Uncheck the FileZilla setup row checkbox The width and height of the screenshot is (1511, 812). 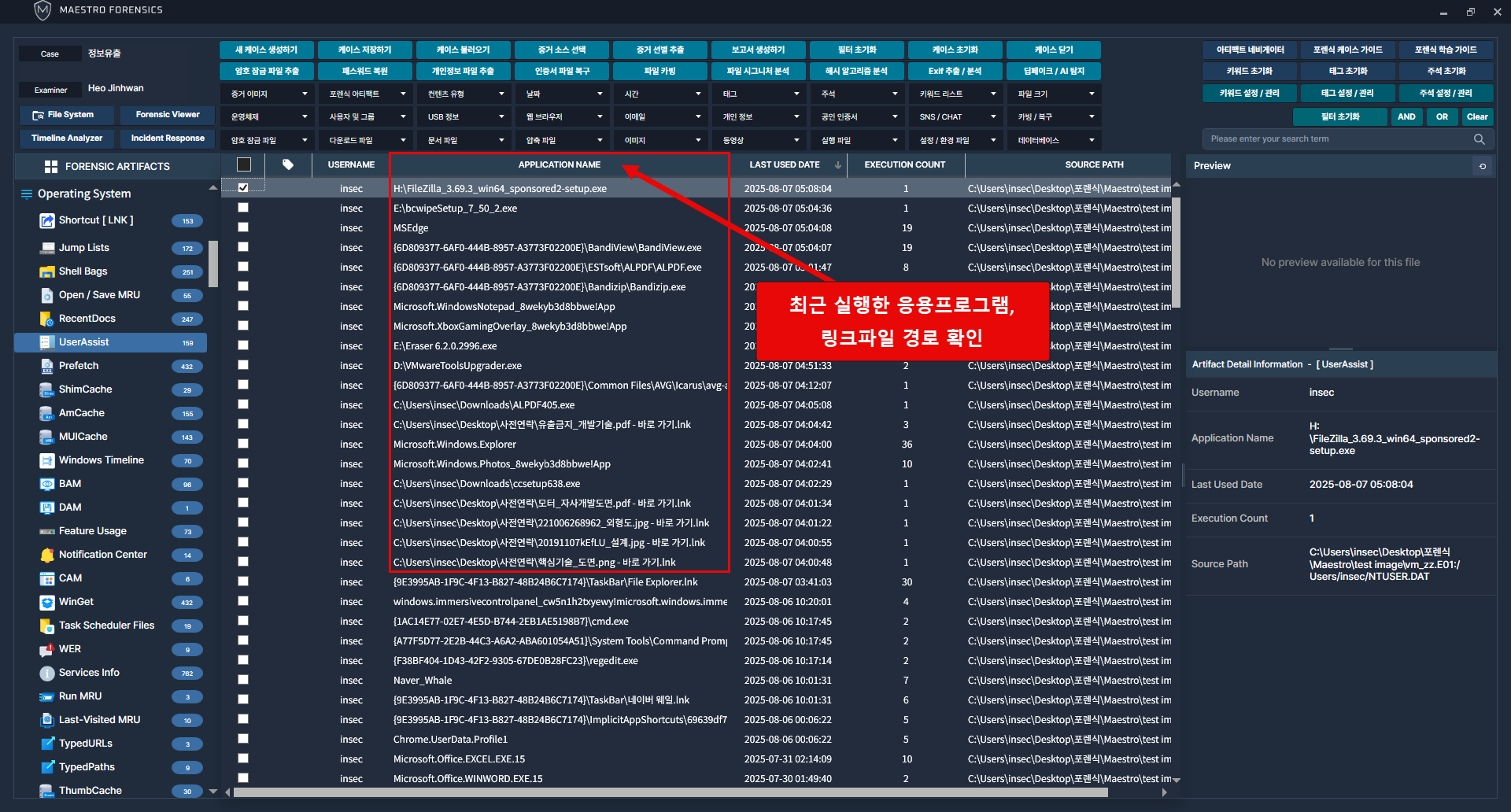coord(243,188)
